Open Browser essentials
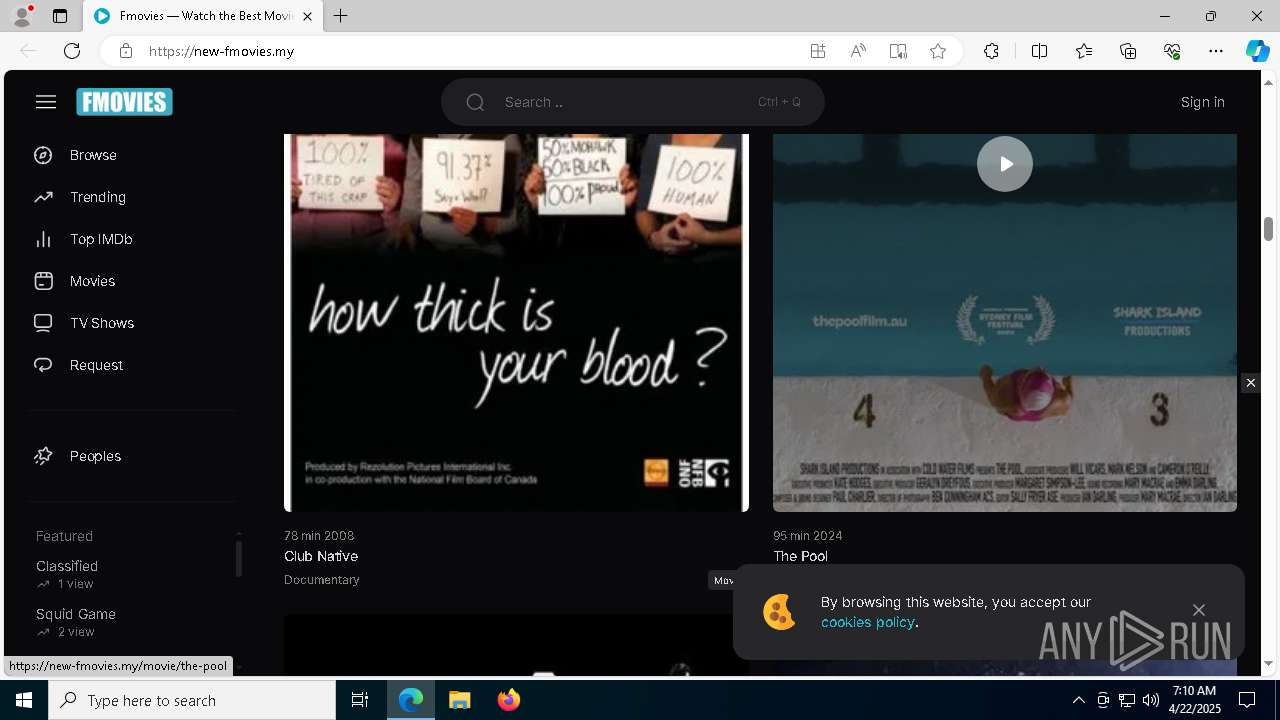 (1172, 51)
